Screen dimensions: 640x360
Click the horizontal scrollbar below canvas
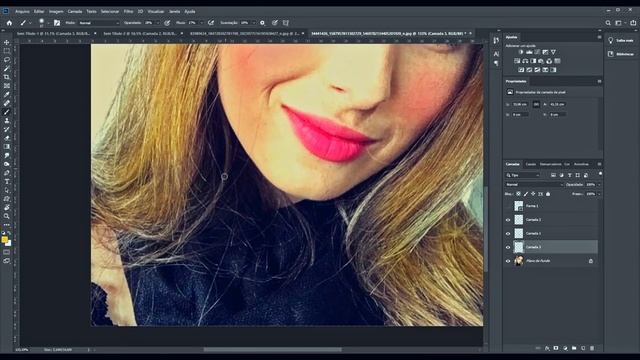[x=272, y=349]
